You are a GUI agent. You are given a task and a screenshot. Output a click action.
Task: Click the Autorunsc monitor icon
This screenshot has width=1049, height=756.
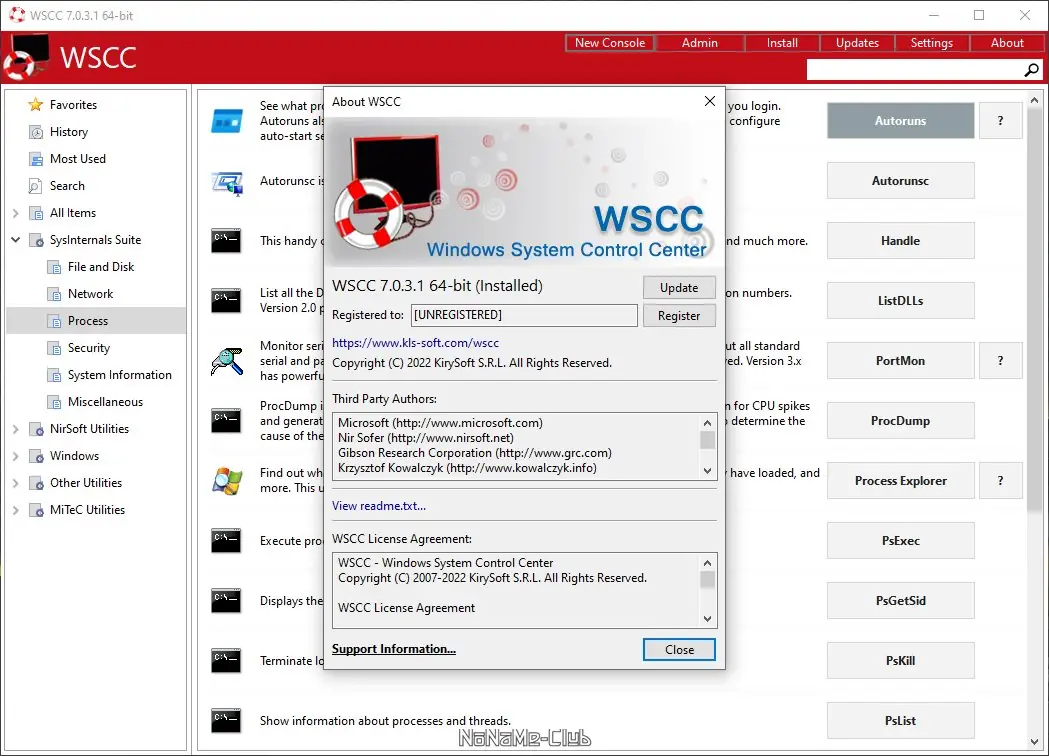click(227, 183)
